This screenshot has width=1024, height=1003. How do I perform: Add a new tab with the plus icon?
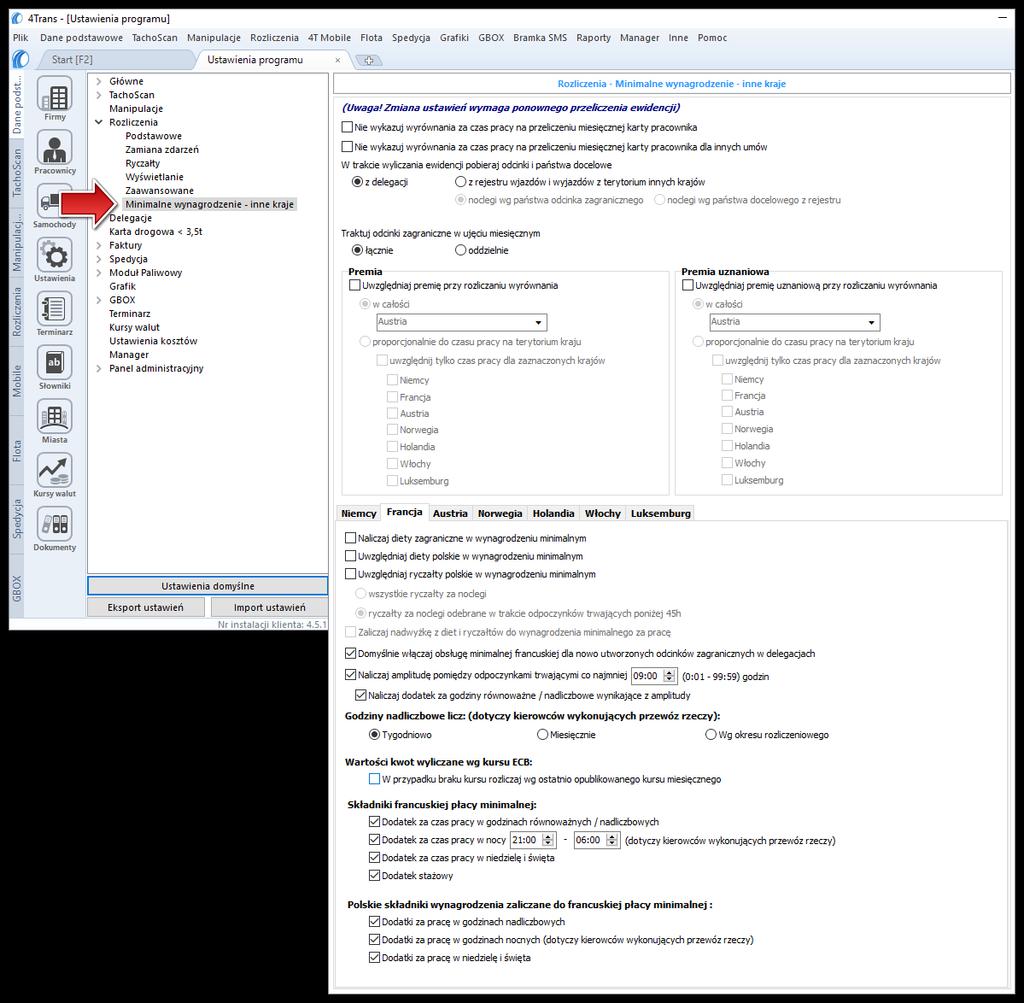369,60
